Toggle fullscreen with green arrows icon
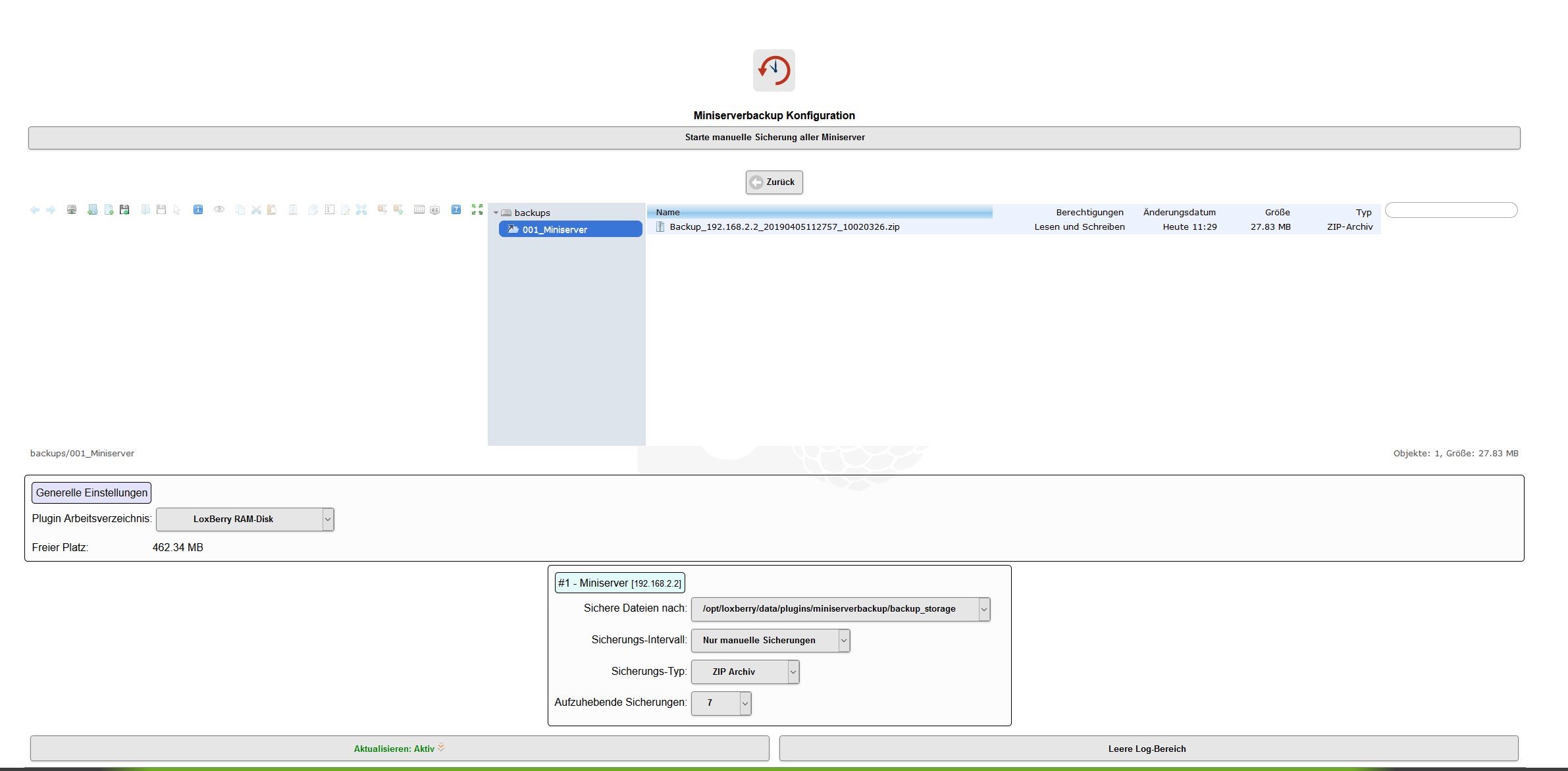 (x=477, y=209)
